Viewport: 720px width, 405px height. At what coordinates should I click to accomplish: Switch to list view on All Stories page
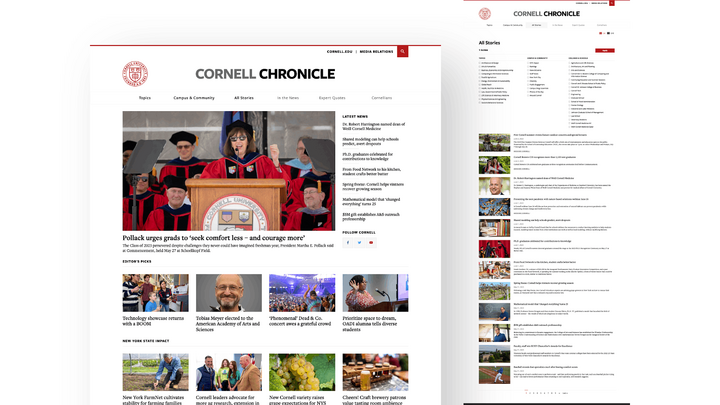coord(601,33)
